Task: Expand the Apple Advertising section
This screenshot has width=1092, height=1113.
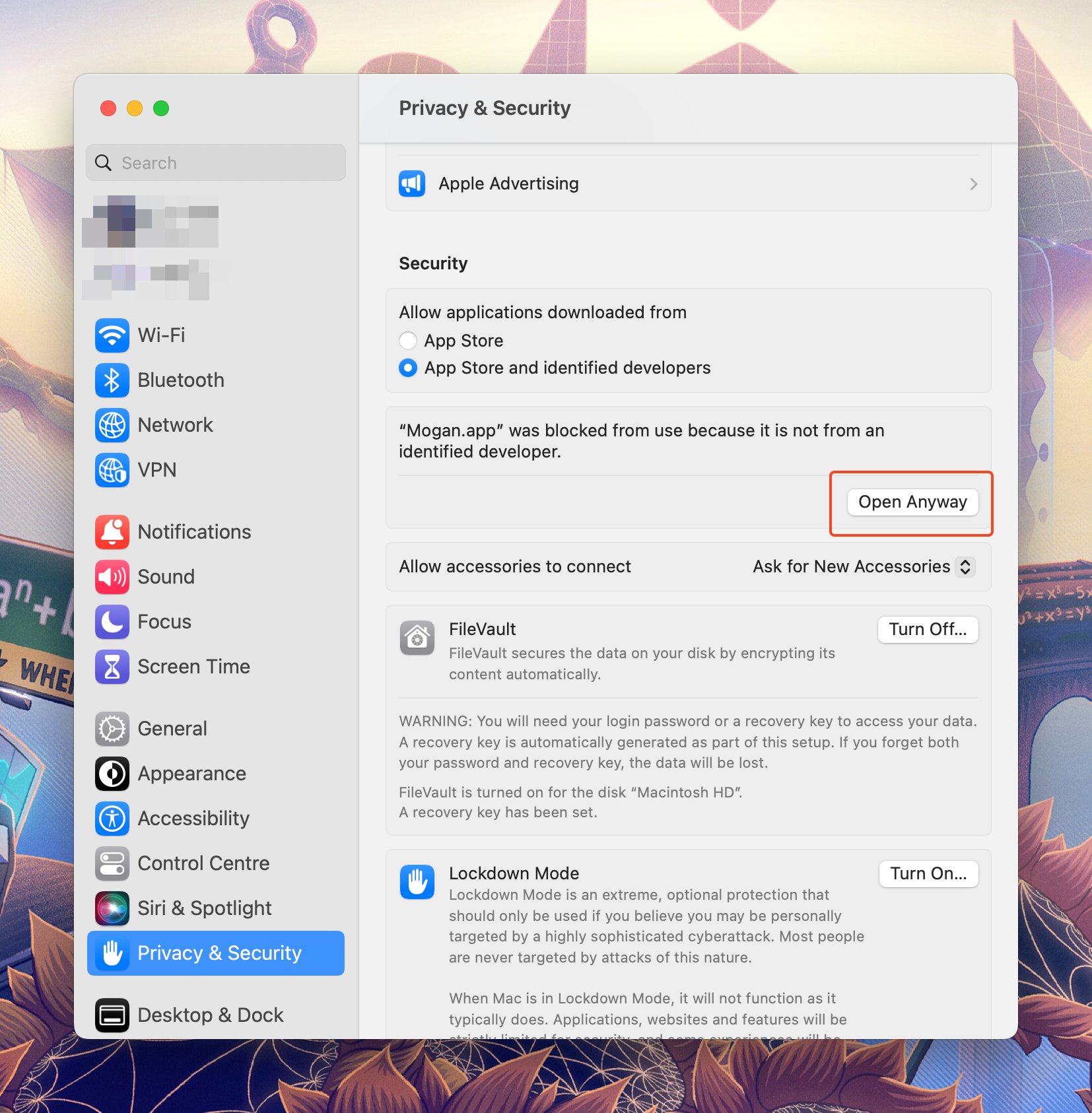Action: pyautogui.click(x=973, y=184)
